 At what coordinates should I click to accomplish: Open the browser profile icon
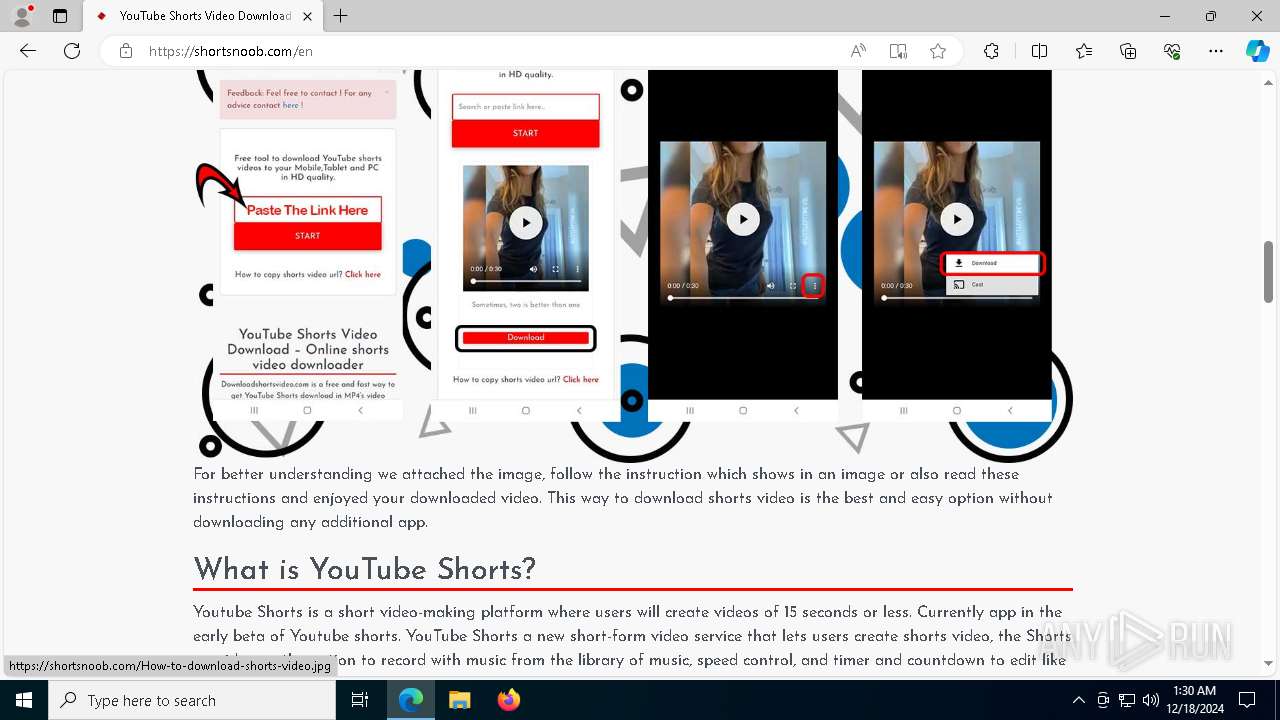tap(22, 16)
